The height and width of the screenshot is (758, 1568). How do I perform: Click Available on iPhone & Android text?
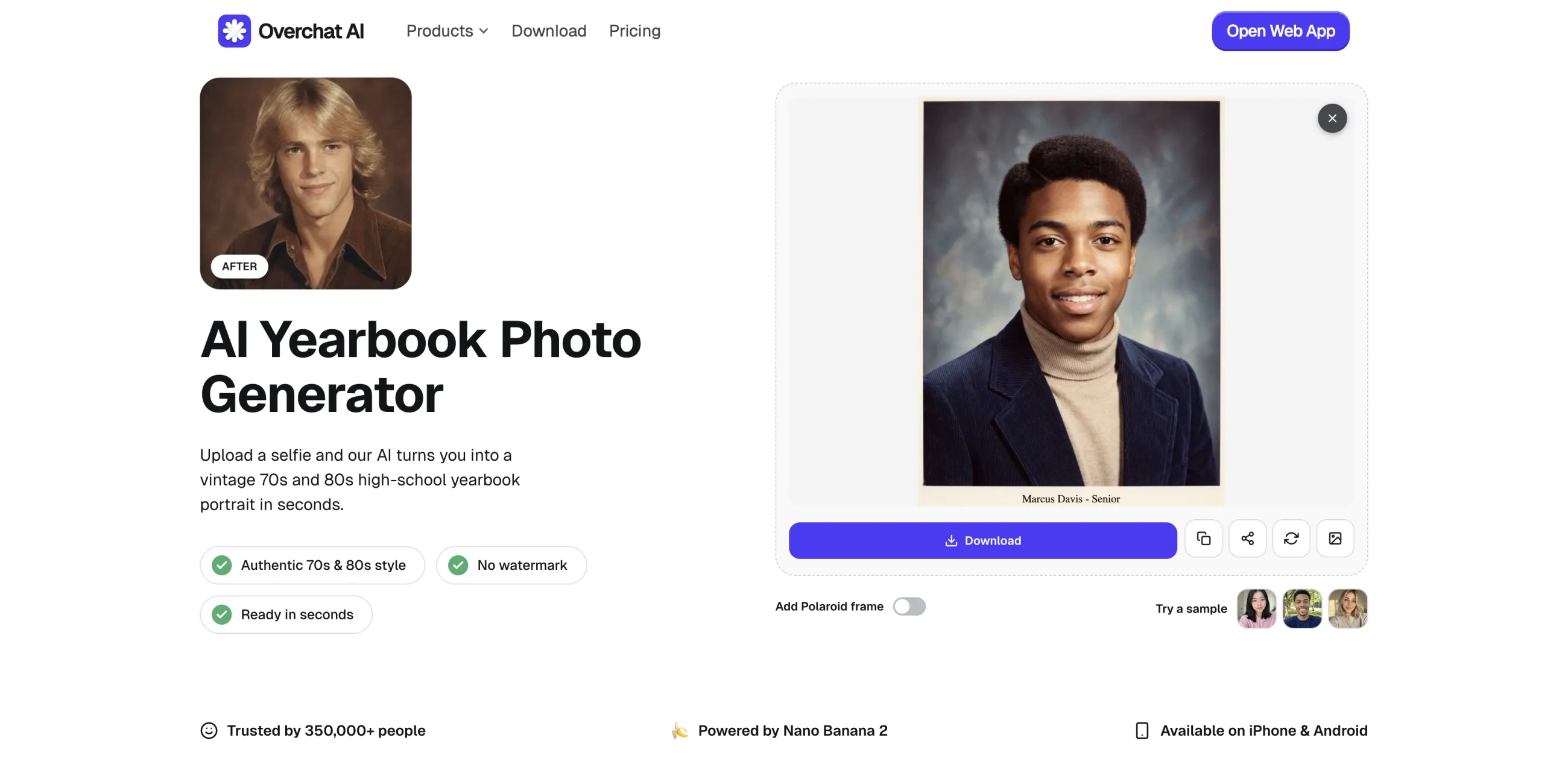(x=1263, y=730)
